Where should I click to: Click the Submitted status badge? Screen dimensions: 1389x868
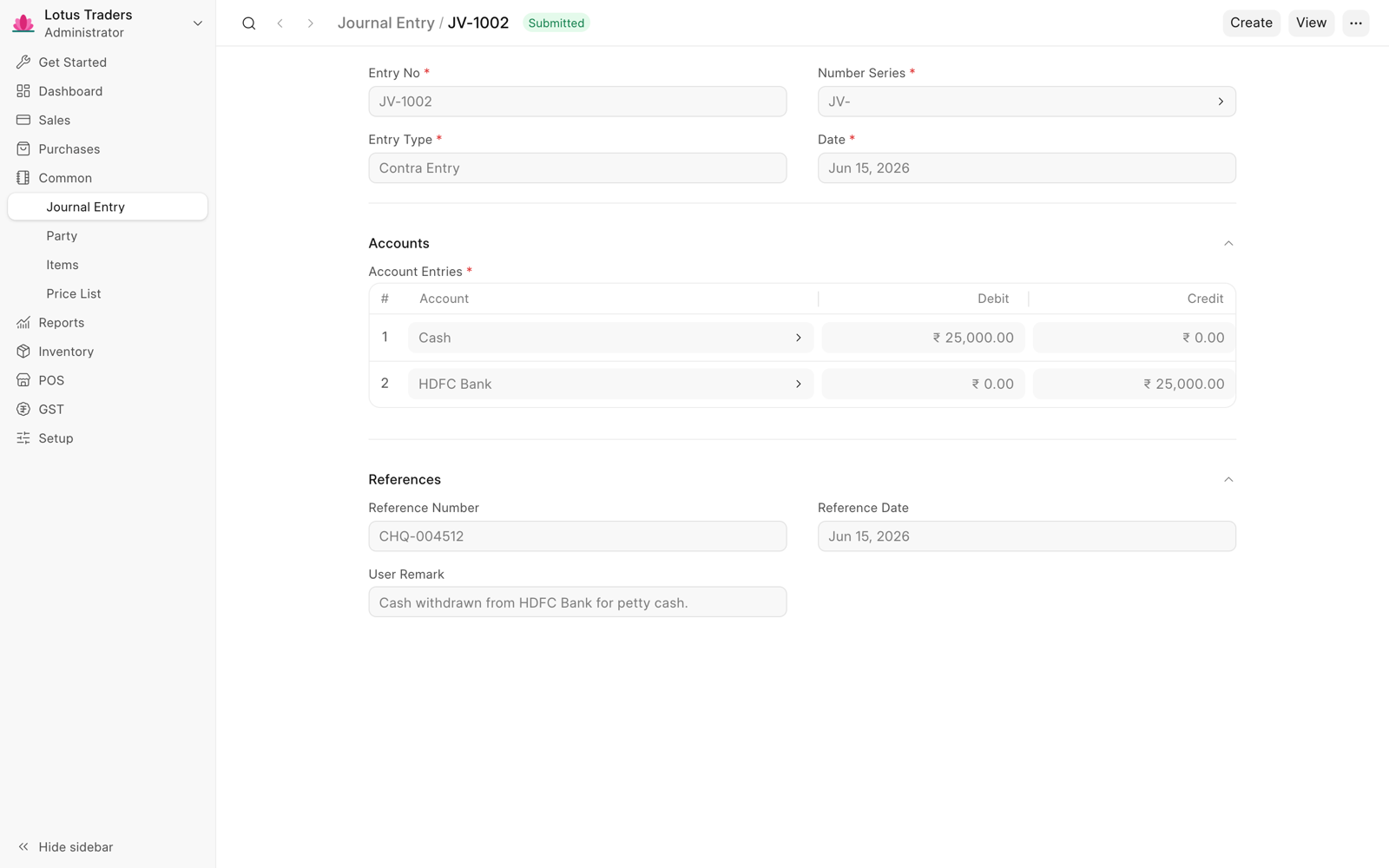[556, 23]
